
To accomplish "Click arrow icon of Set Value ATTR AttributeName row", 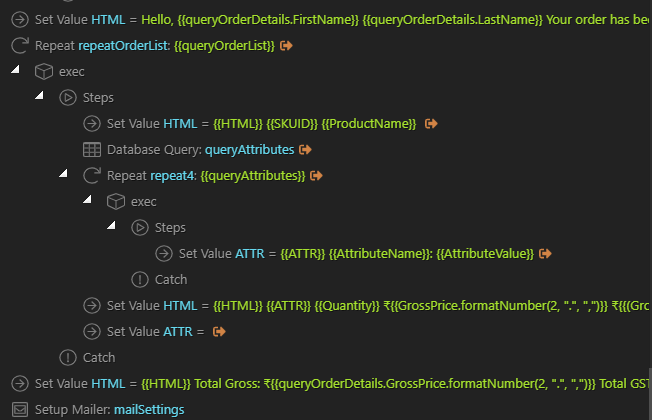I will pos(164,254).
